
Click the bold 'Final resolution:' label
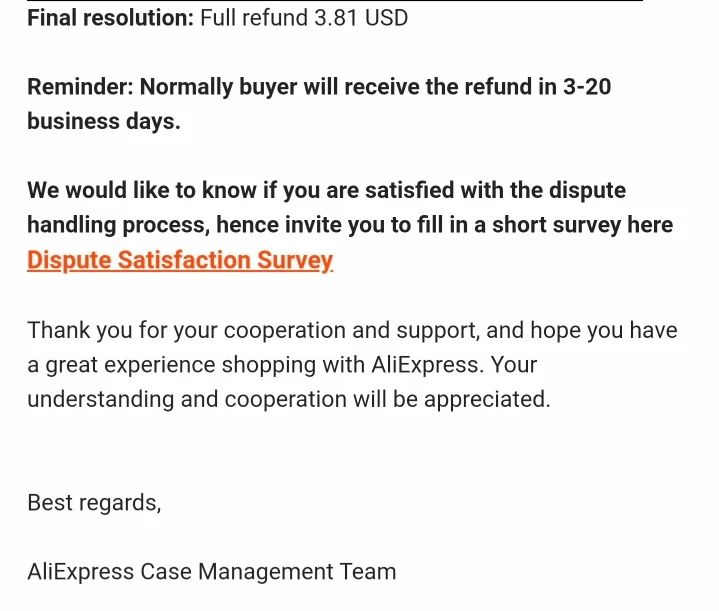pos(110,18)
